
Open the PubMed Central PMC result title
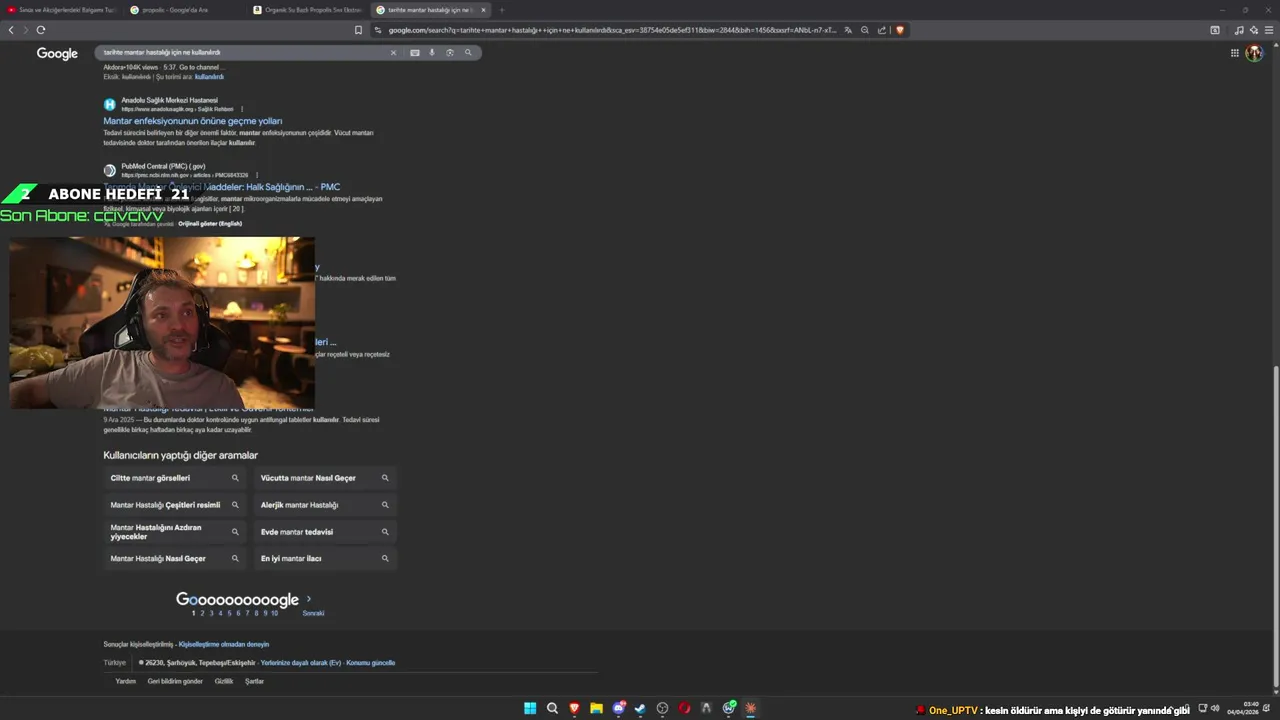(222, 187)
